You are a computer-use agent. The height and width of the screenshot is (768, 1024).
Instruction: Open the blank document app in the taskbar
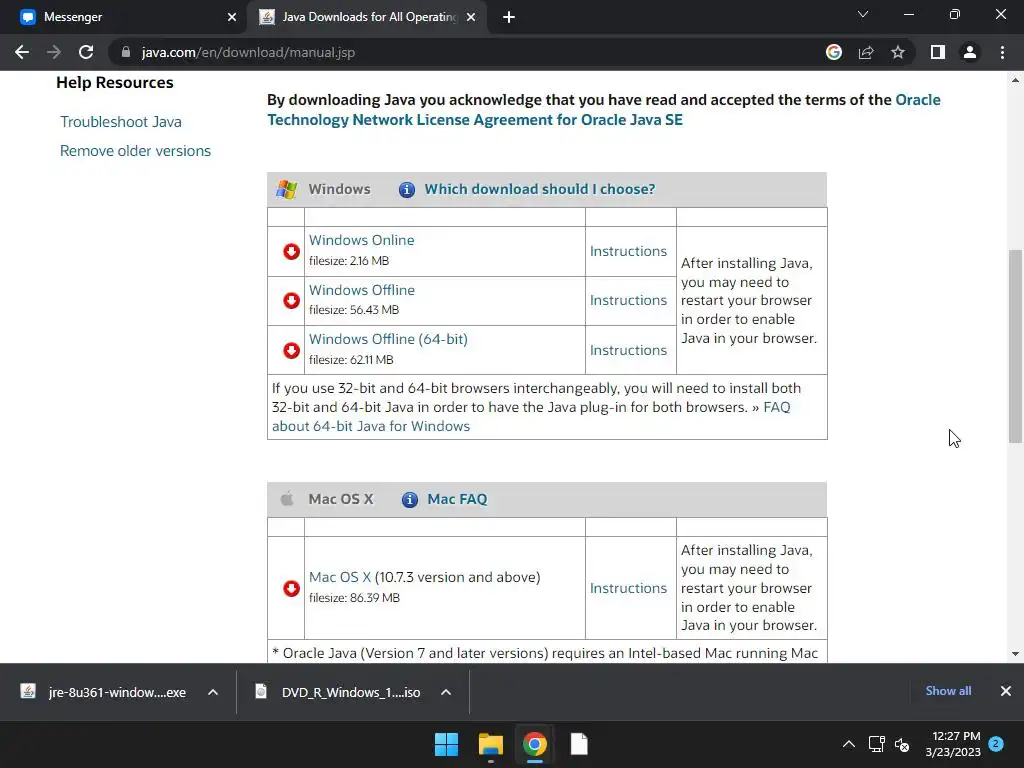tap(579, 744)
